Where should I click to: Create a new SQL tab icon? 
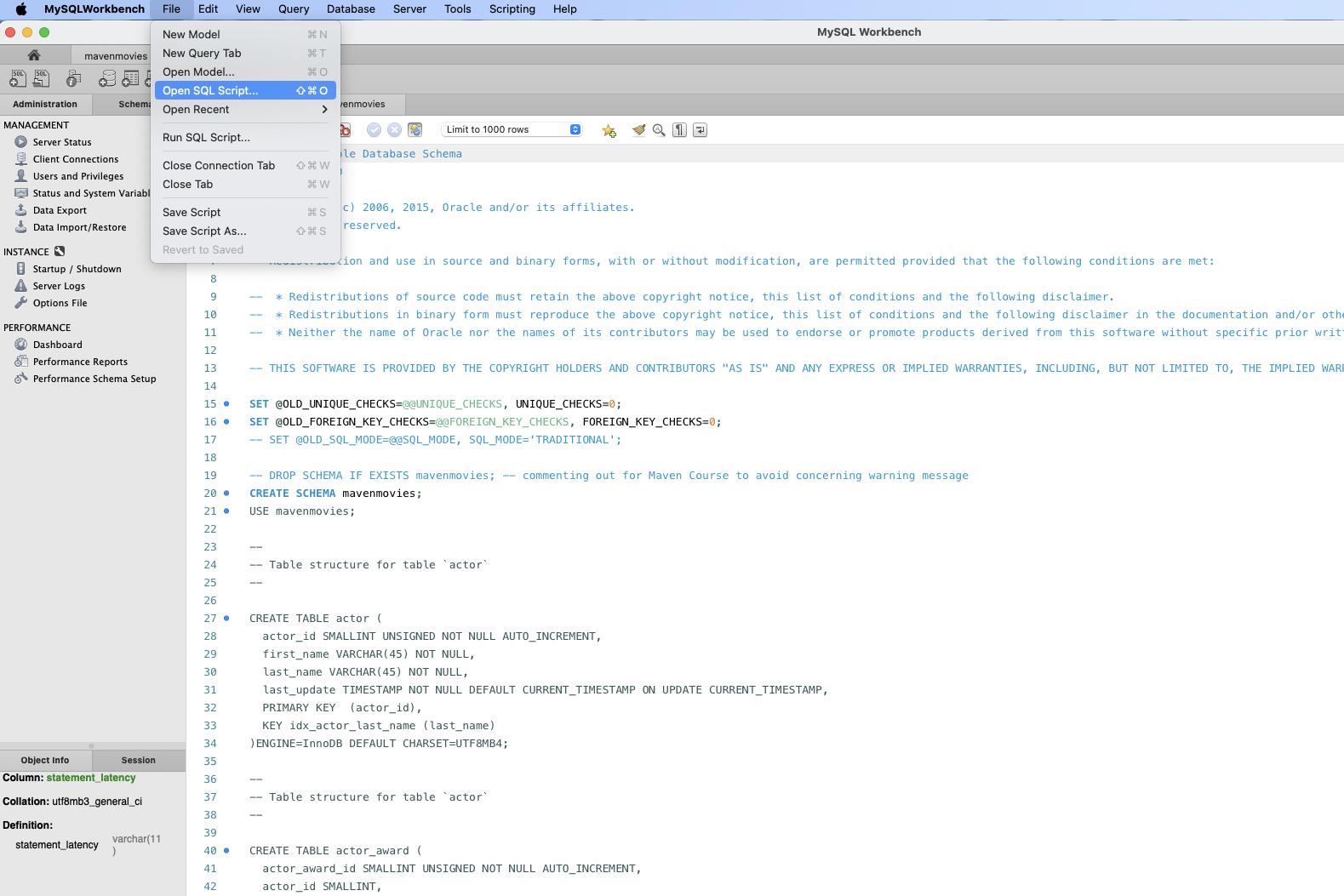(x=18, y=78)
